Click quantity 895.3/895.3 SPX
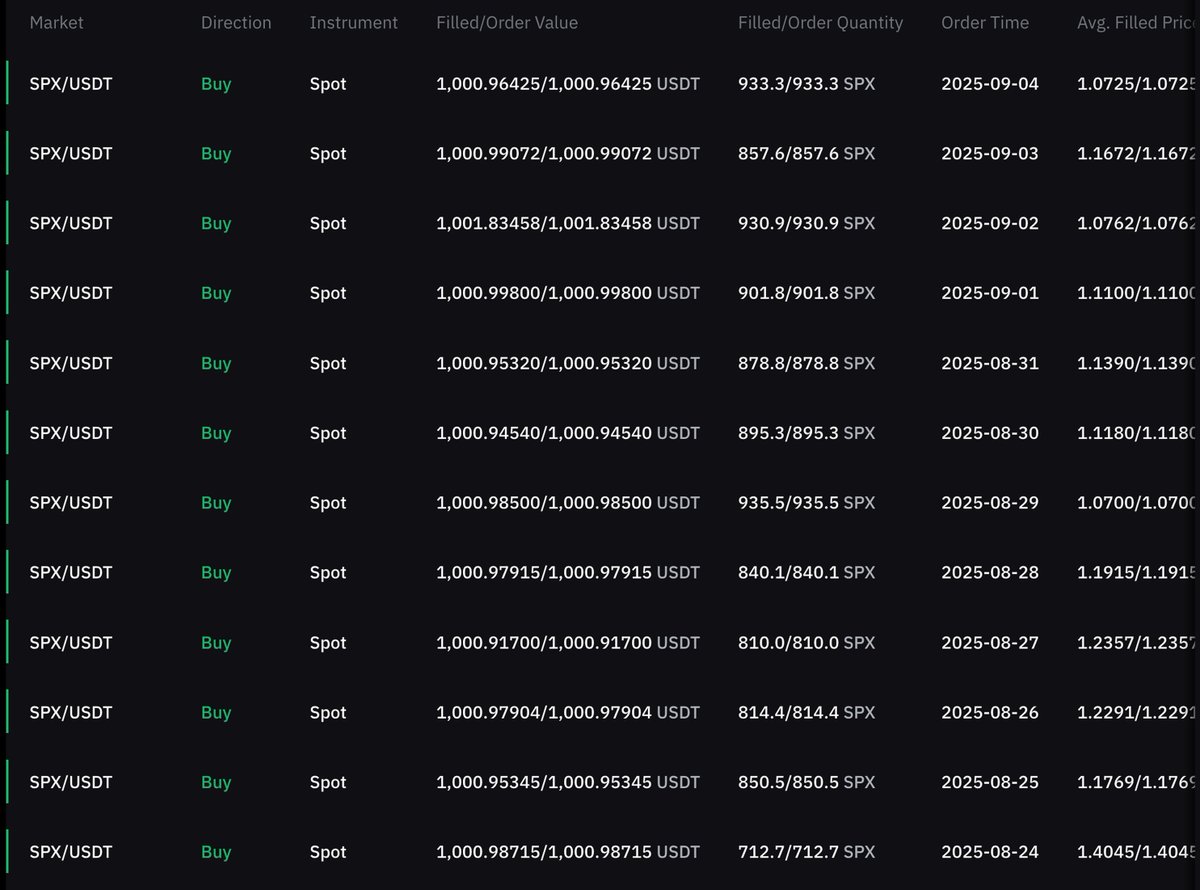Screen dimensions: 1200x890 (806, 433)
